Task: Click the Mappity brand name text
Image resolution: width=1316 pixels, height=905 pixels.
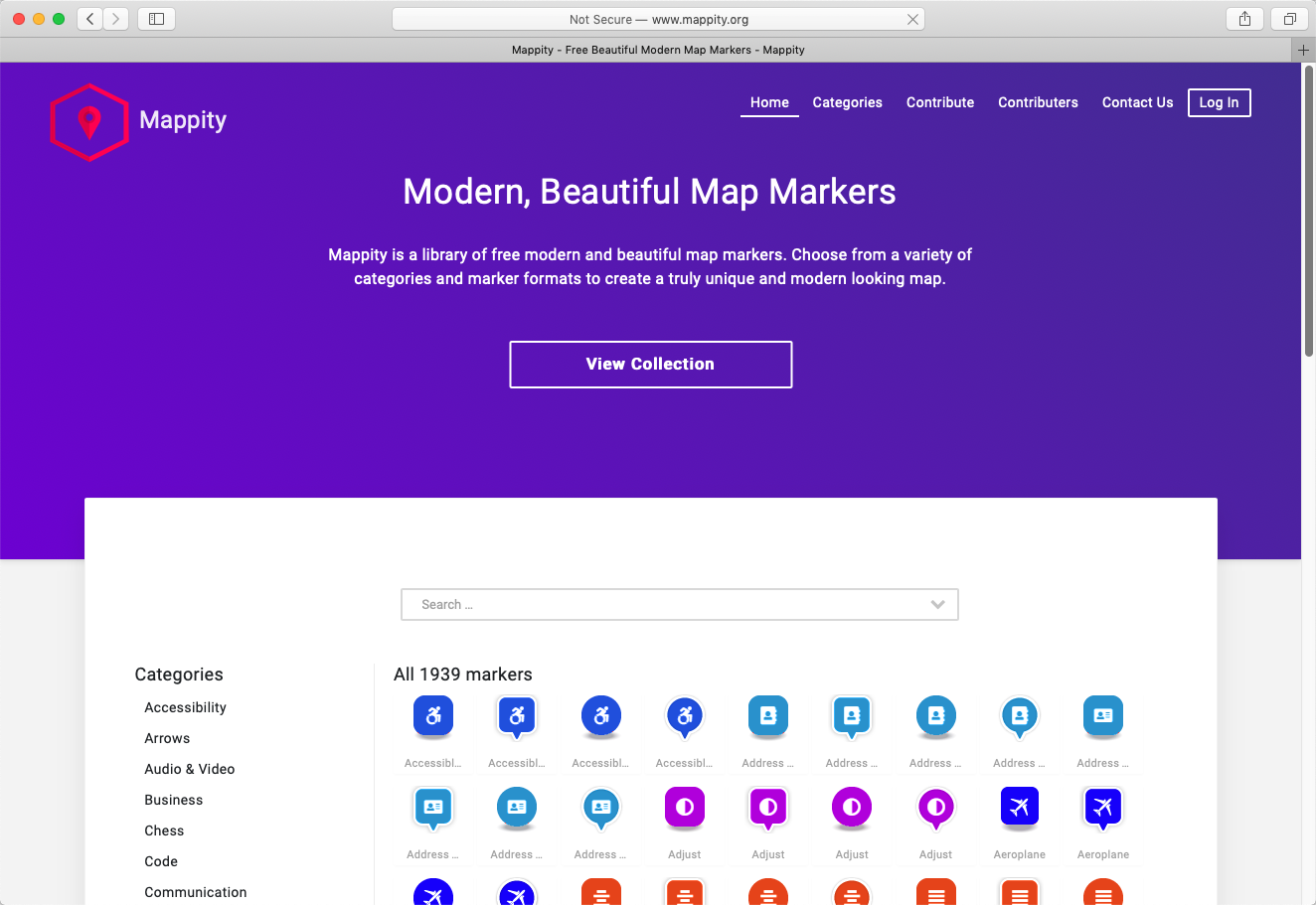Action: [183, 120]
